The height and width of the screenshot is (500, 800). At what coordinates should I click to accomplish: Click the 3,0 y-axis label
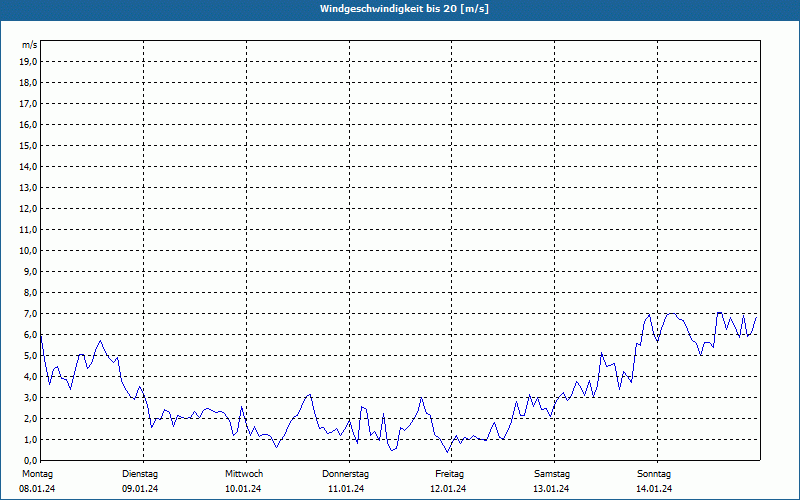[30, 397]
